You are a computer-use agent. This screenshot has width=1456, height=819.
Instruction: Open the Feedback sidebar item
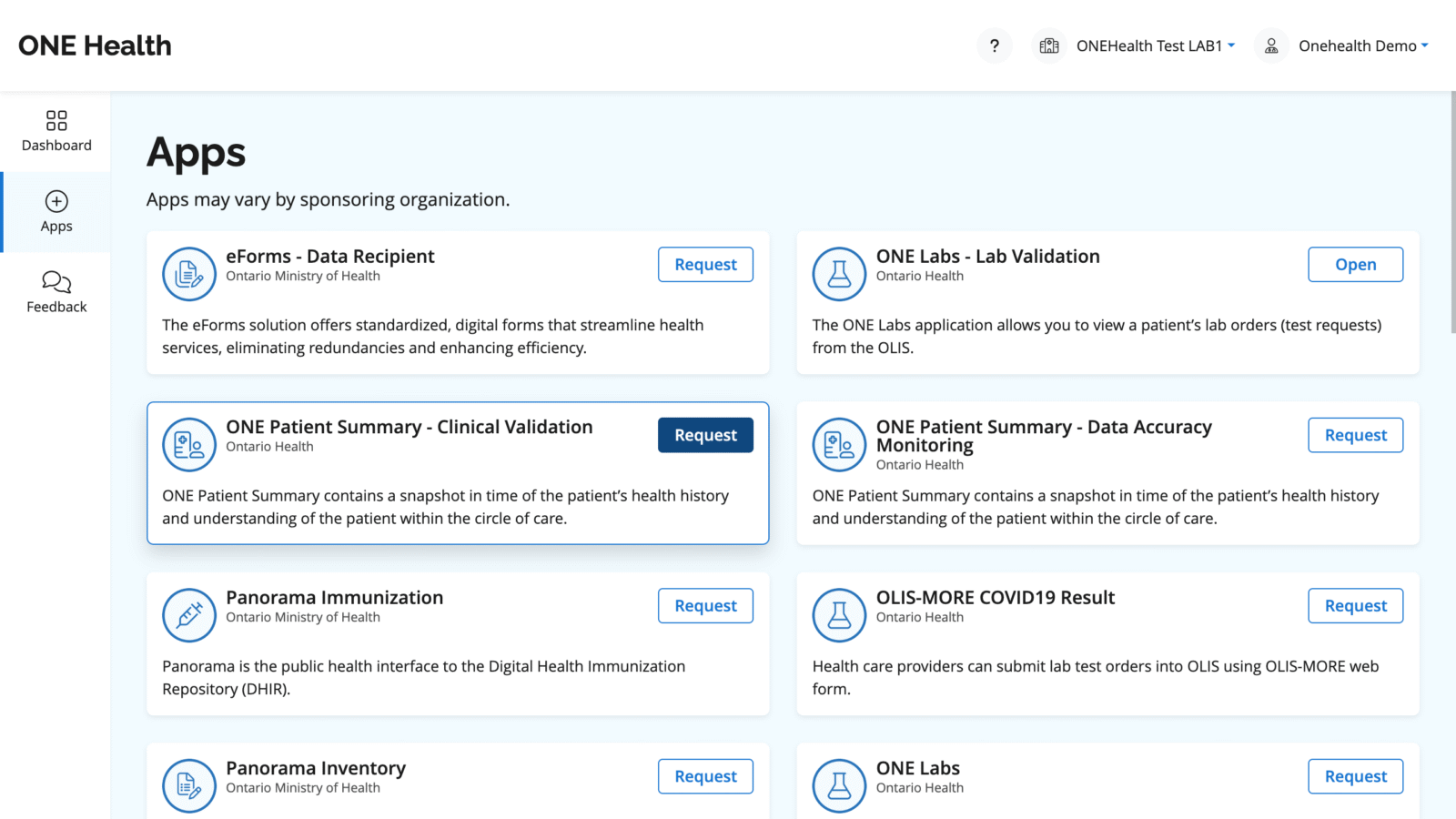pos(56,293)
